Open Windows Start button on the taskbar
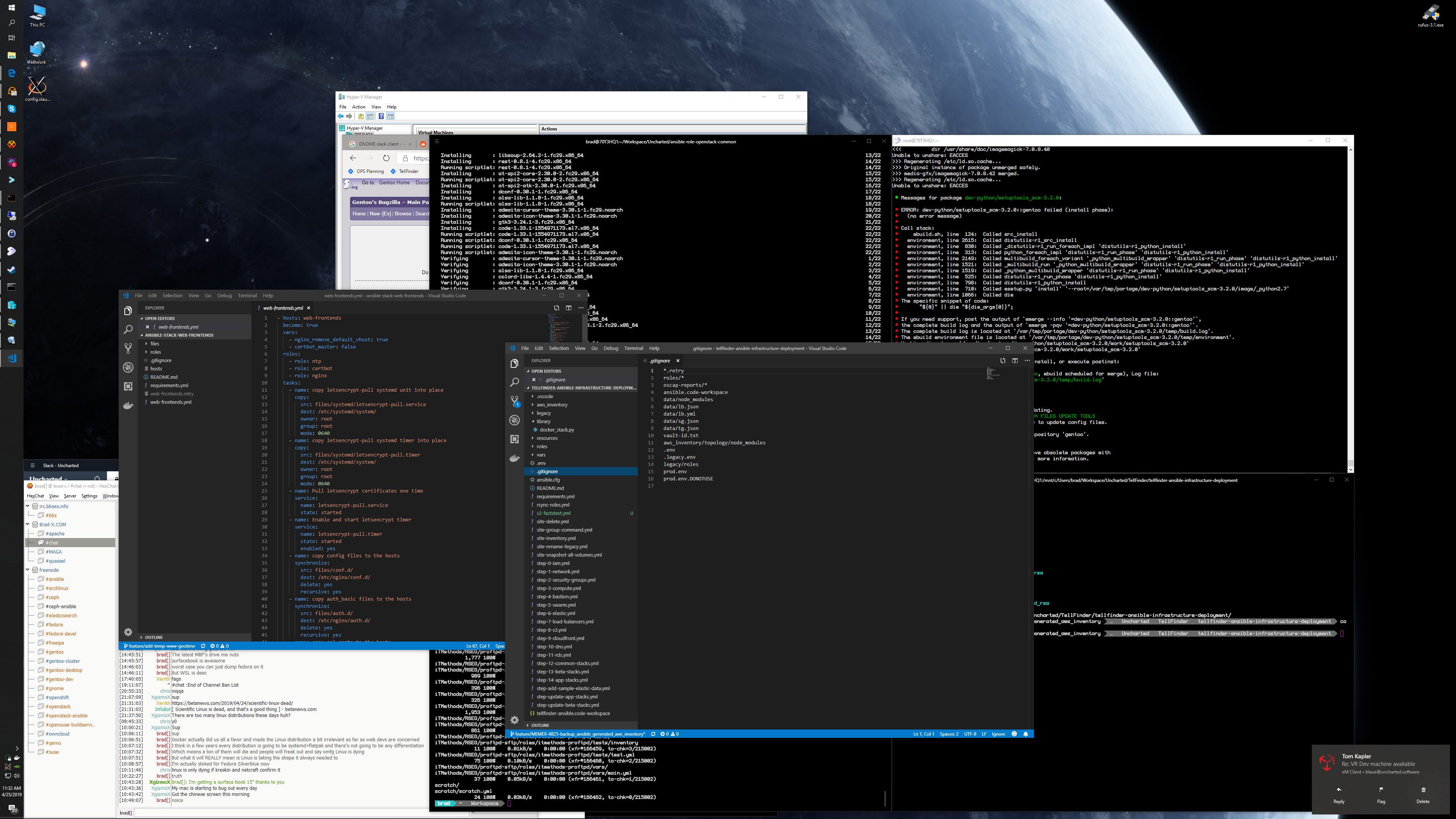This screenshot has height=819, width=1456. click(x=11, y=7)
